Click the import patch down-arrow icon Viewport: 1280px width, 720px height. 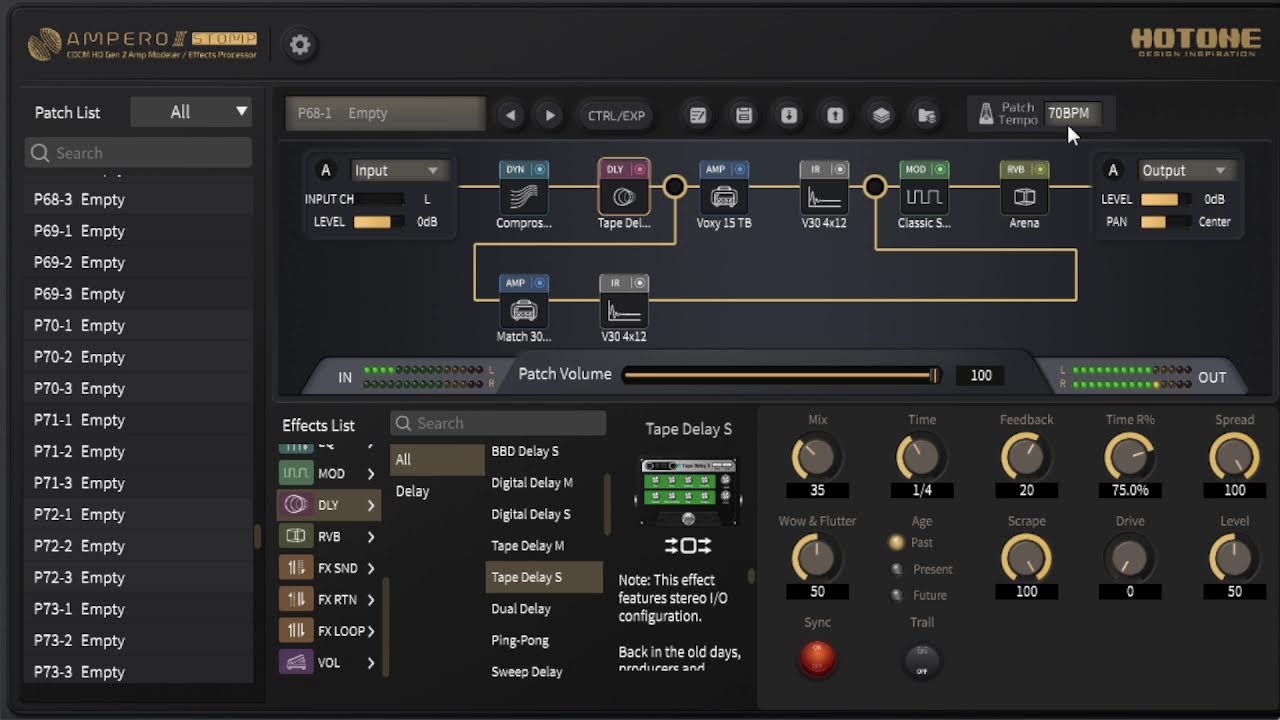789,115
